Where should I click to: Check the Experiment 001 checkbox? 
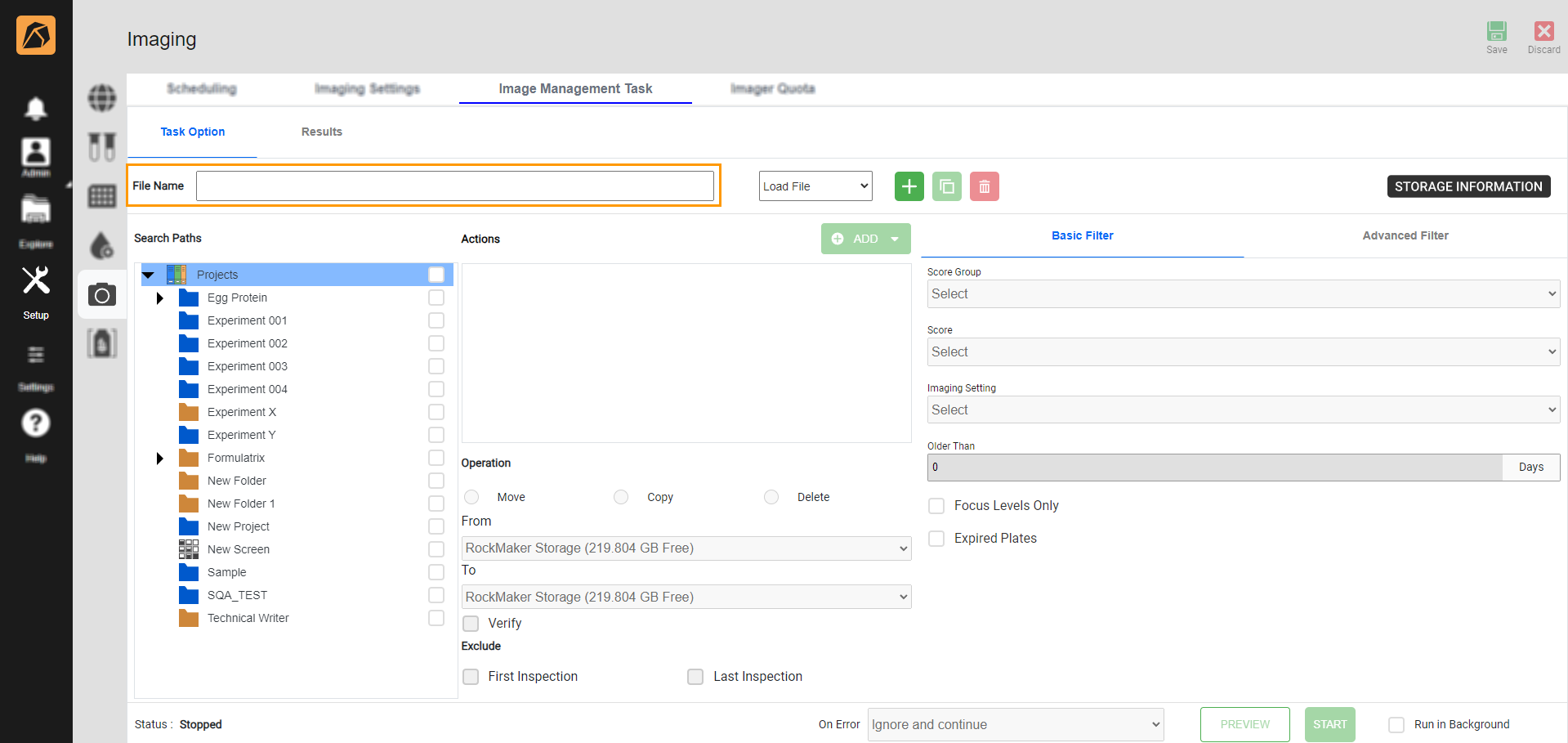pos(436,320)
